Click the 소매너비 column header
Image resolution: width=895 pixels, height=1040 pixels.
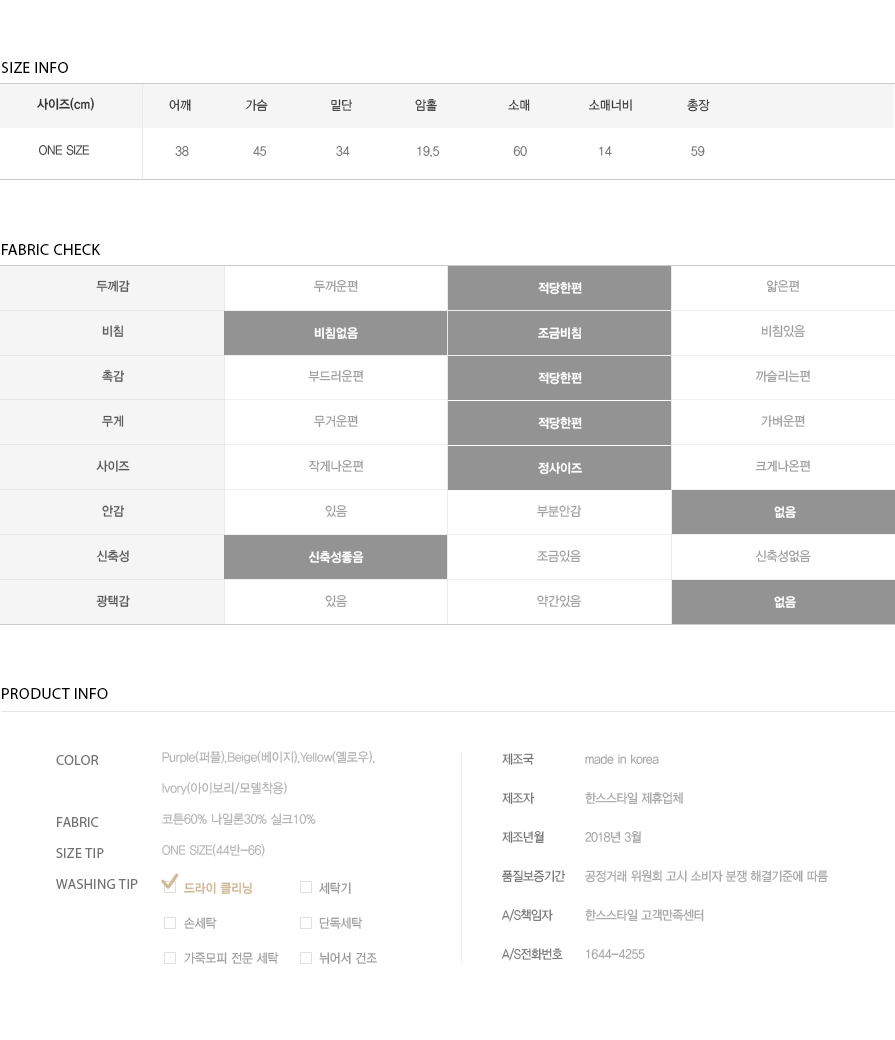610,105
